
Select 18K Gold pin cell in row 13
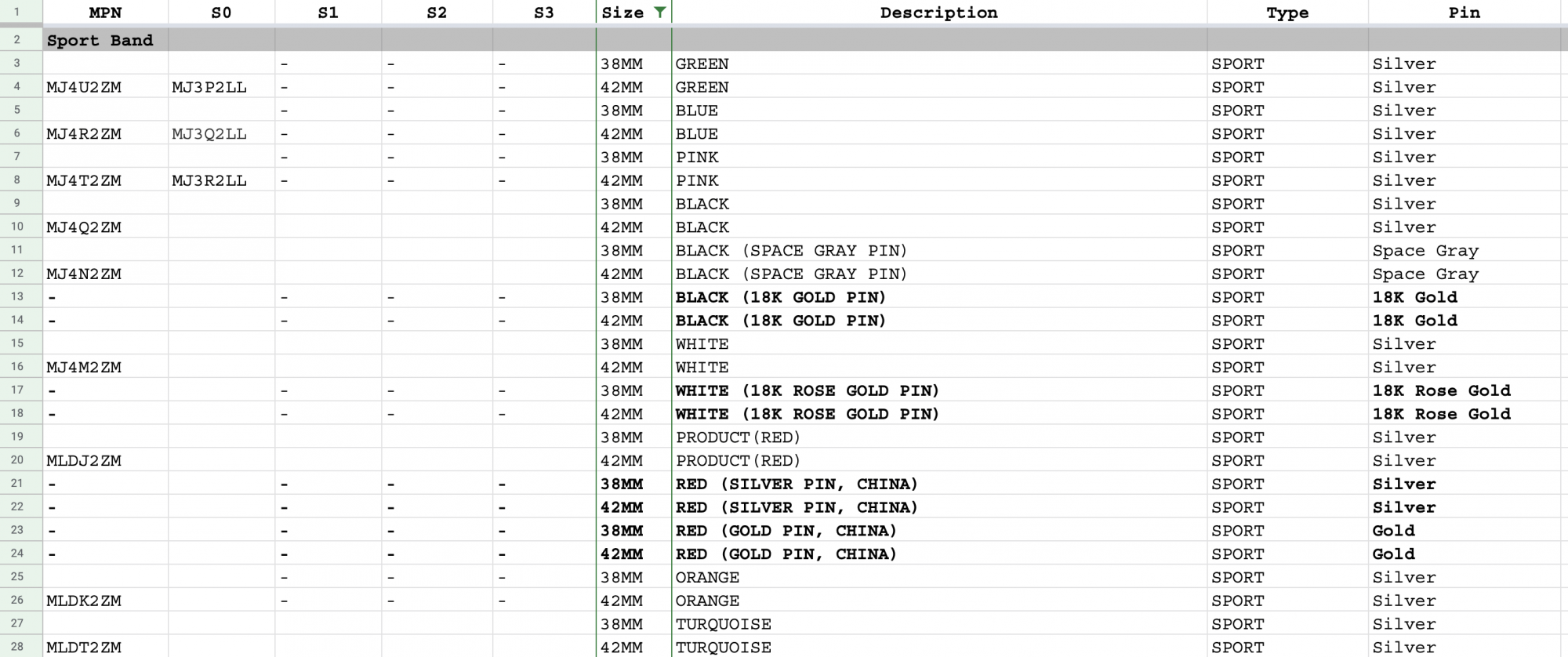click(x=1465, y=297)
